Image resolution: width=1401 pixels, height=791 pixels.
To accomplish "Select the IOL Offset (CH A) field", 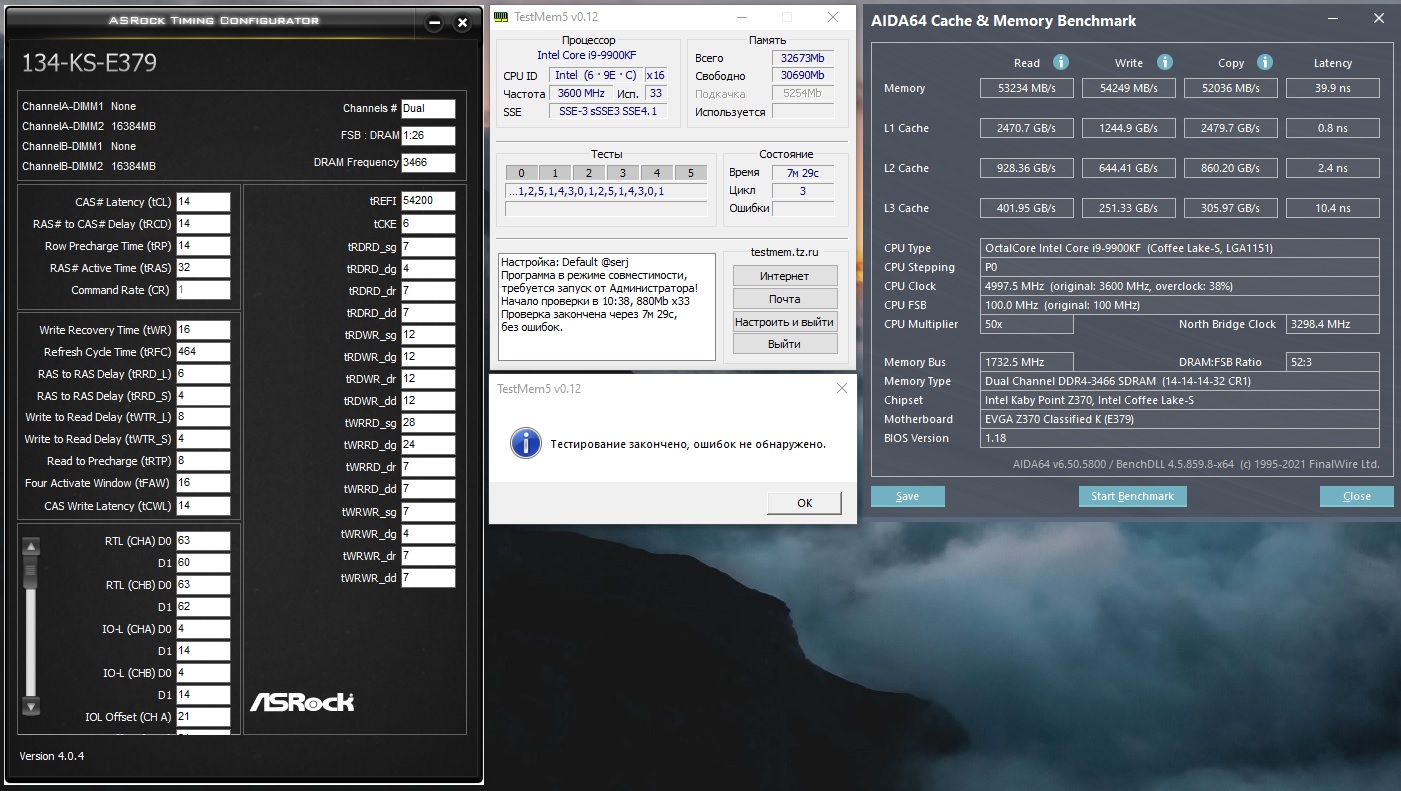I will click(203, 717).
